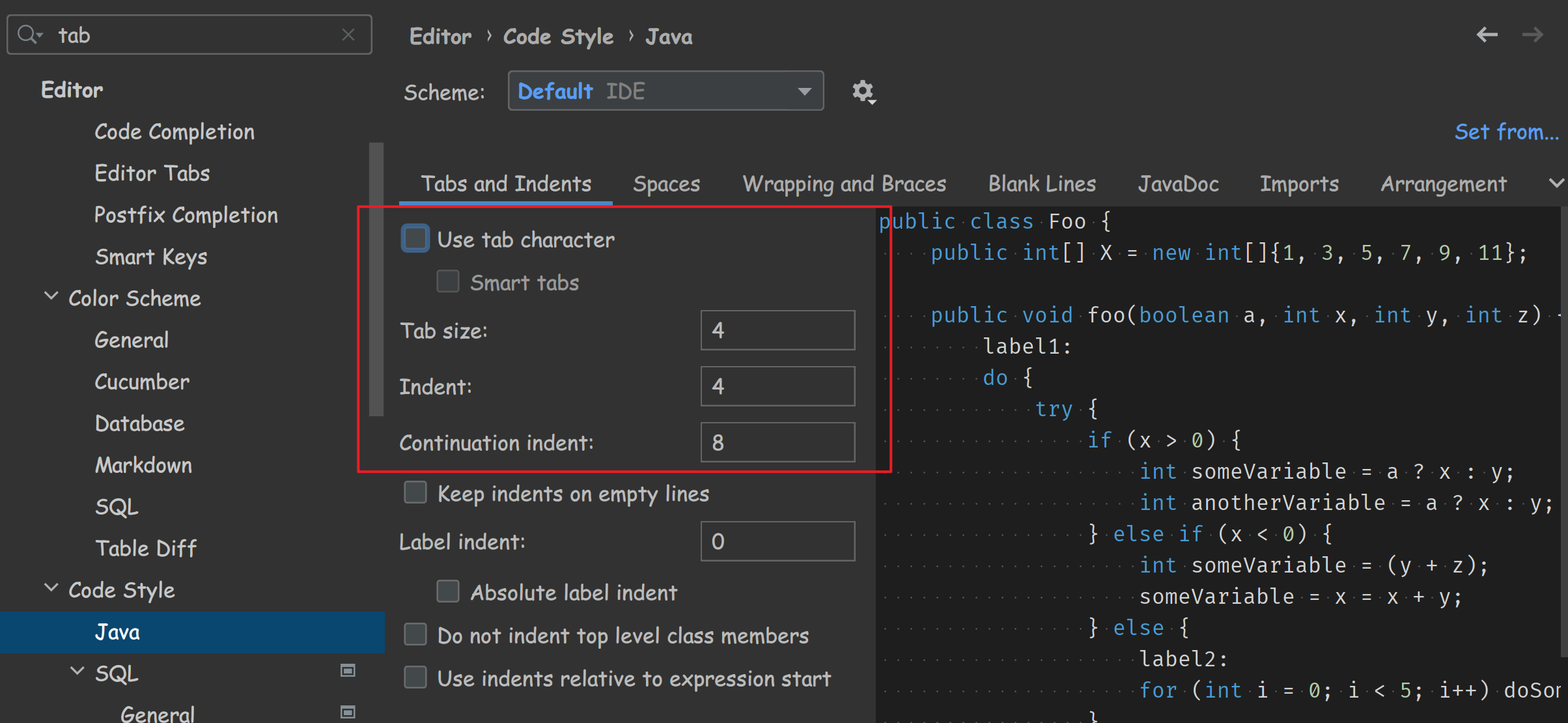Enable Keep indents on empty lines

point(415,492)
